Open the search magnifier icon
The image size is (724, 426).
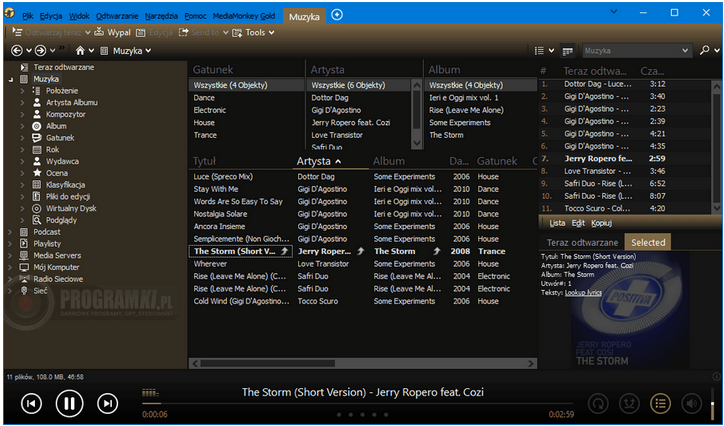point(705,51)
